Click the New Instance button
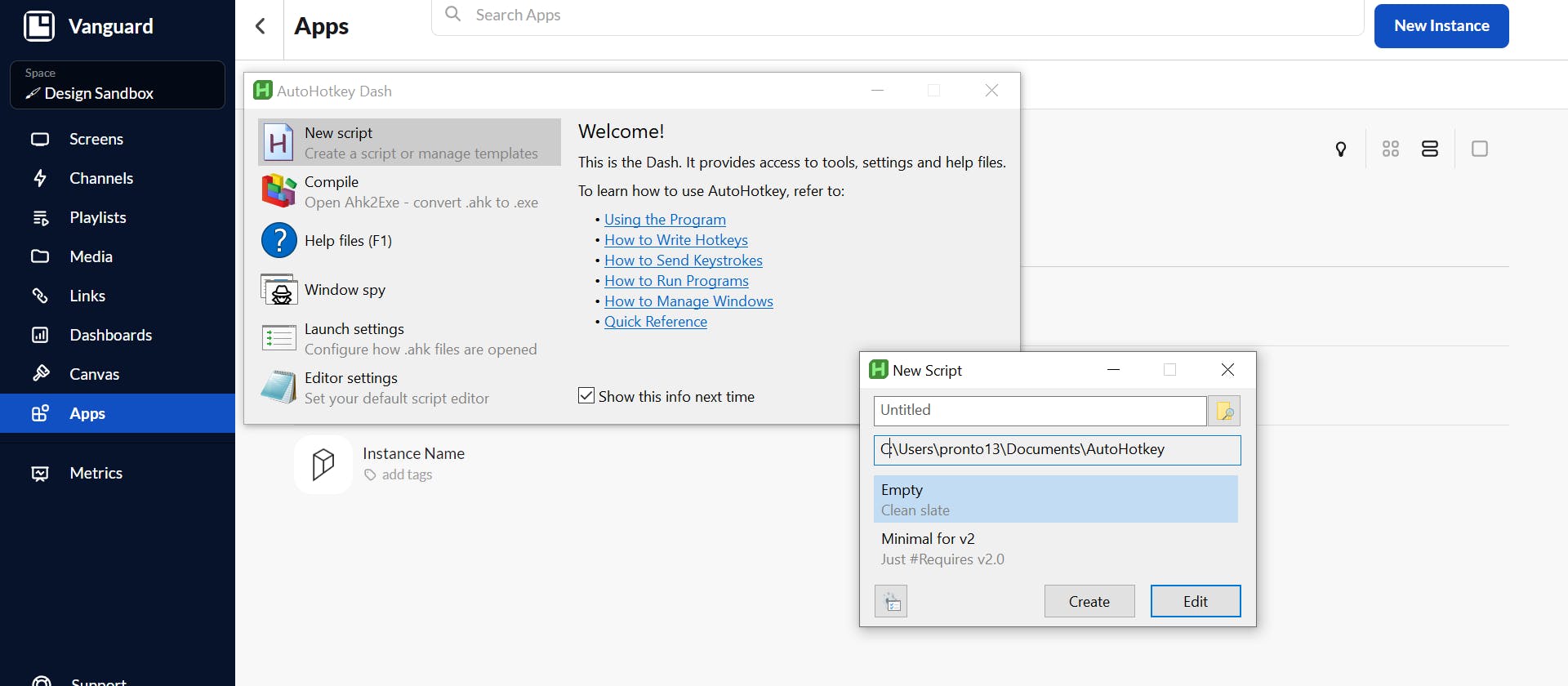1568x686 pixels. pos(1441,26)
